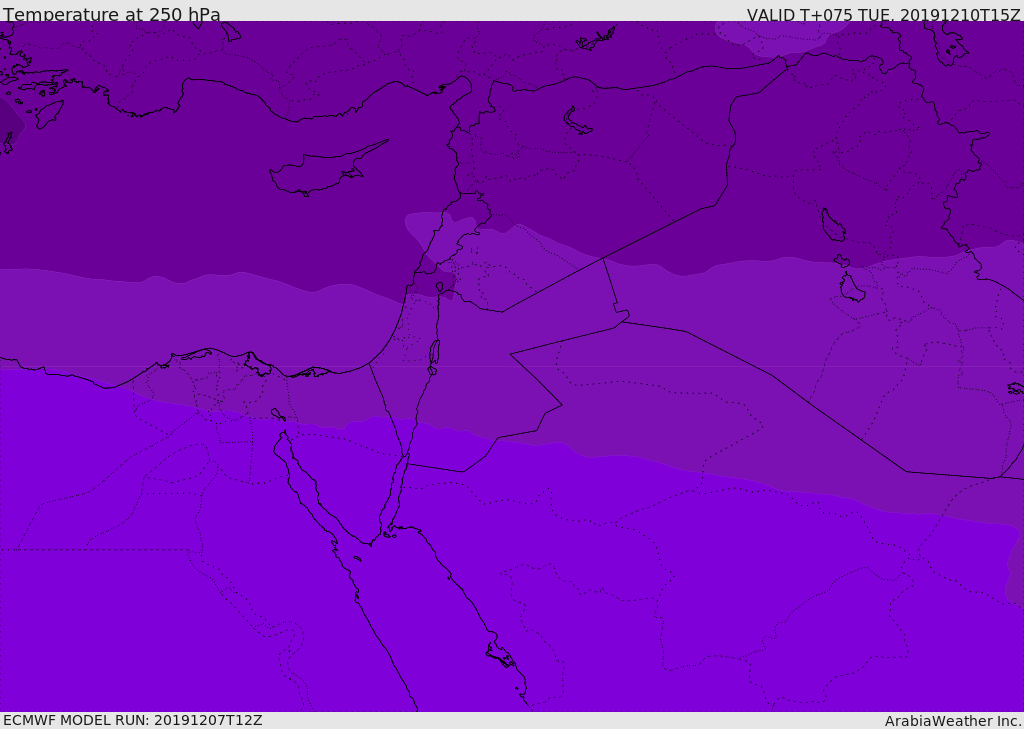This screenshot has height=729, width=1024.
Task: Select the 'Temperature at 250 hPa' title text
Action: click(x=112, y=14)
